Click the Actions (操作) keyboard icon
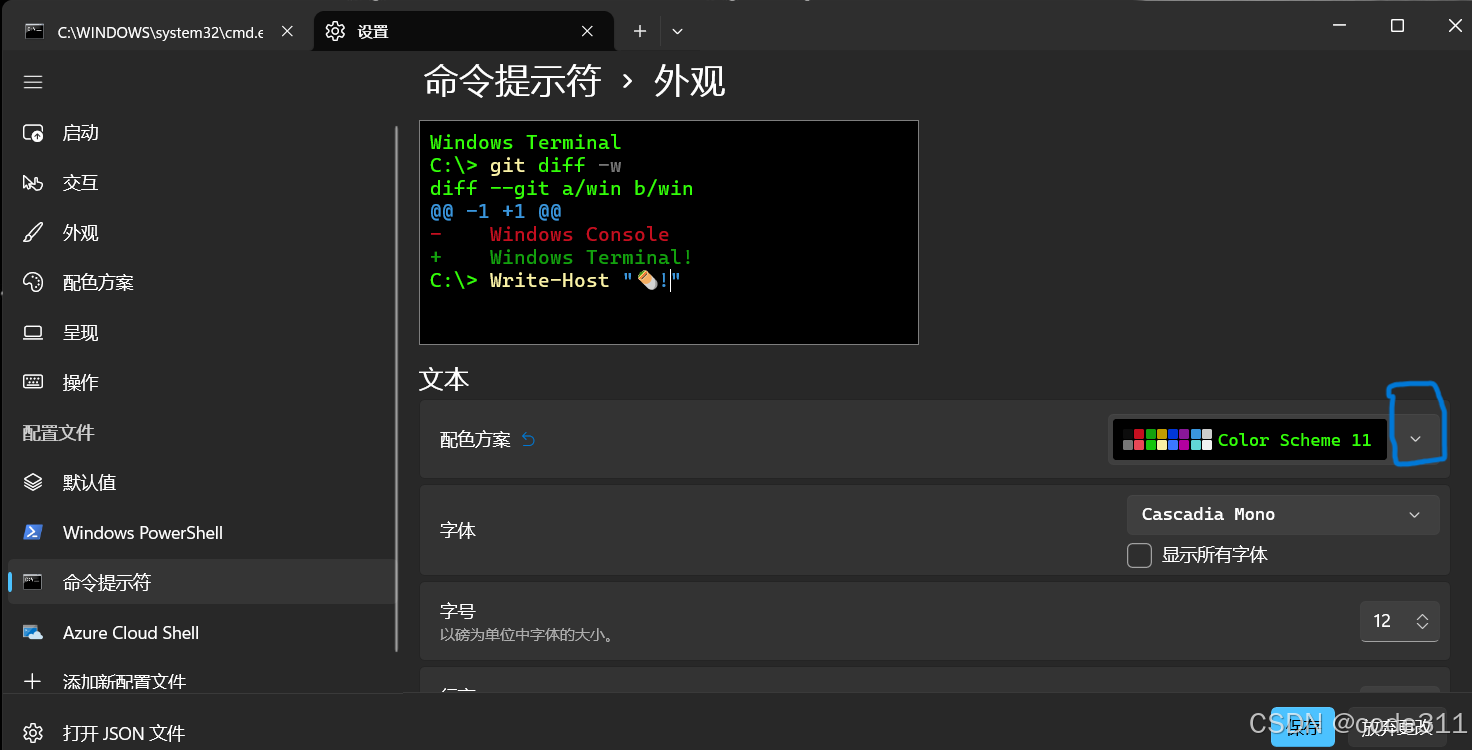Image resolution: width=1472 pixels, height=750 pixels. click(33, 383)
